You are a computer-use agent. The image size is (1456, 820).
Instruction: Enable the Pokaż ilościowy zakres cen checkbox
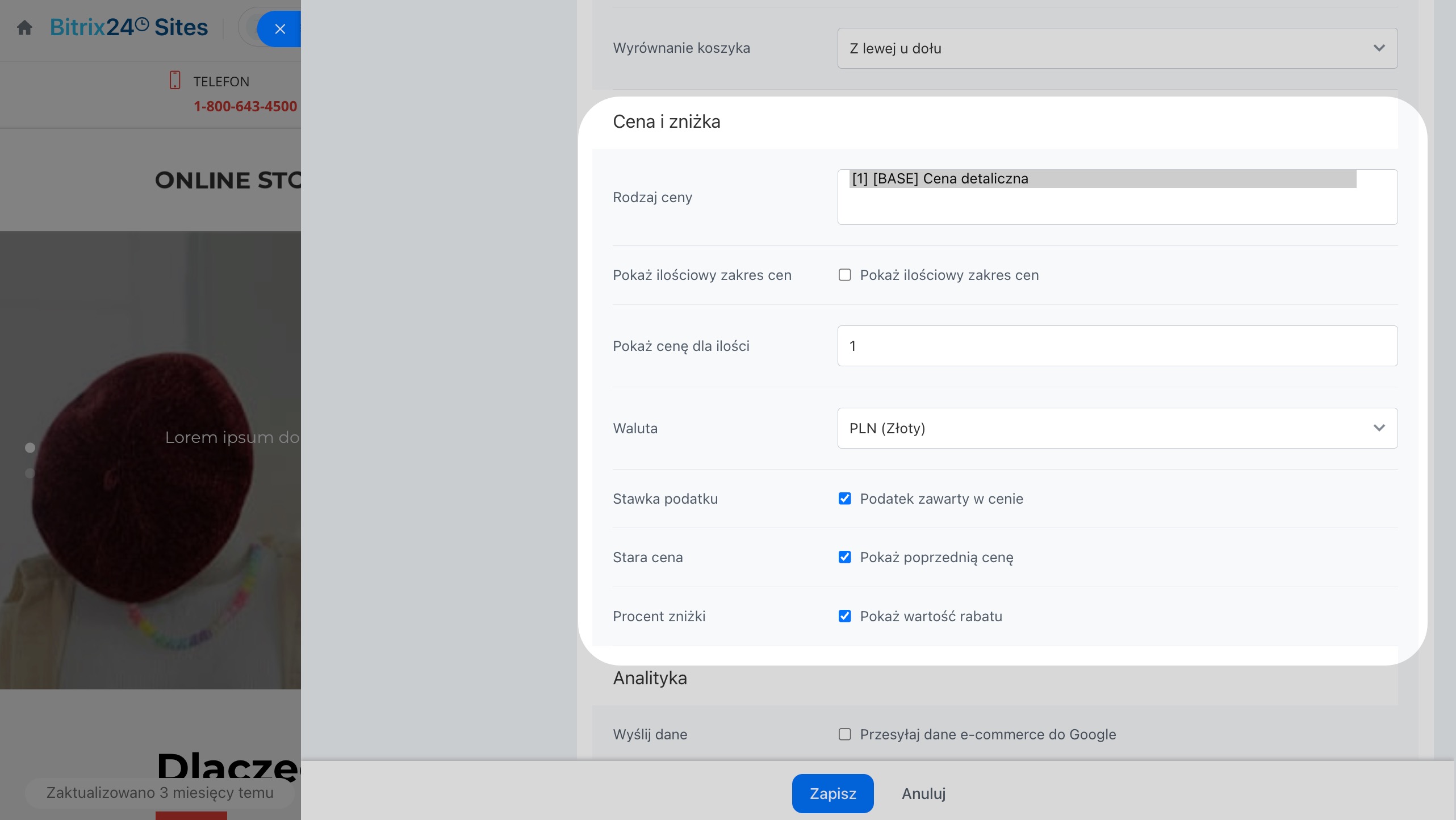[845, 275]
